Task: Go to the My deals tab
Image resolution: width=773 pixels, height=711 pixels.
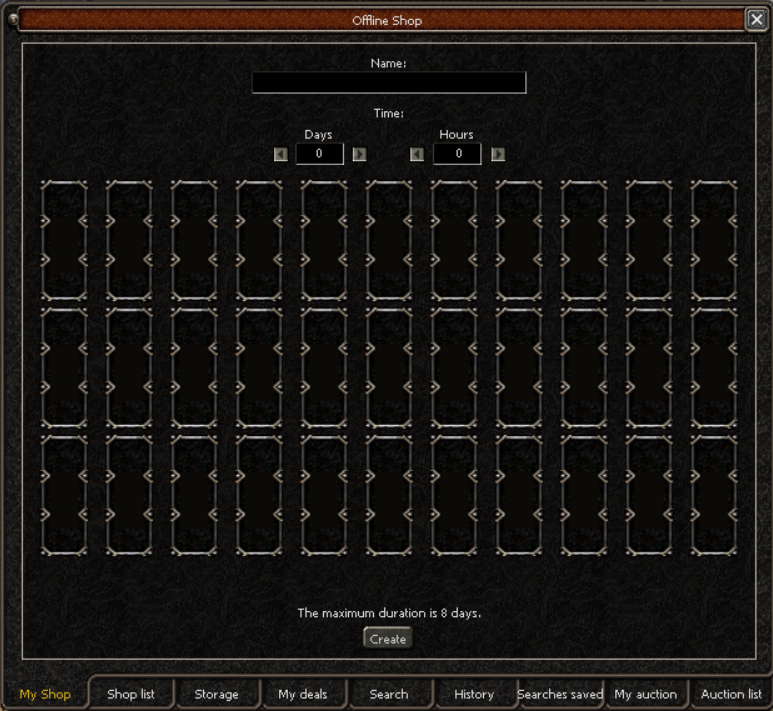Action: (x=302, y=694)
